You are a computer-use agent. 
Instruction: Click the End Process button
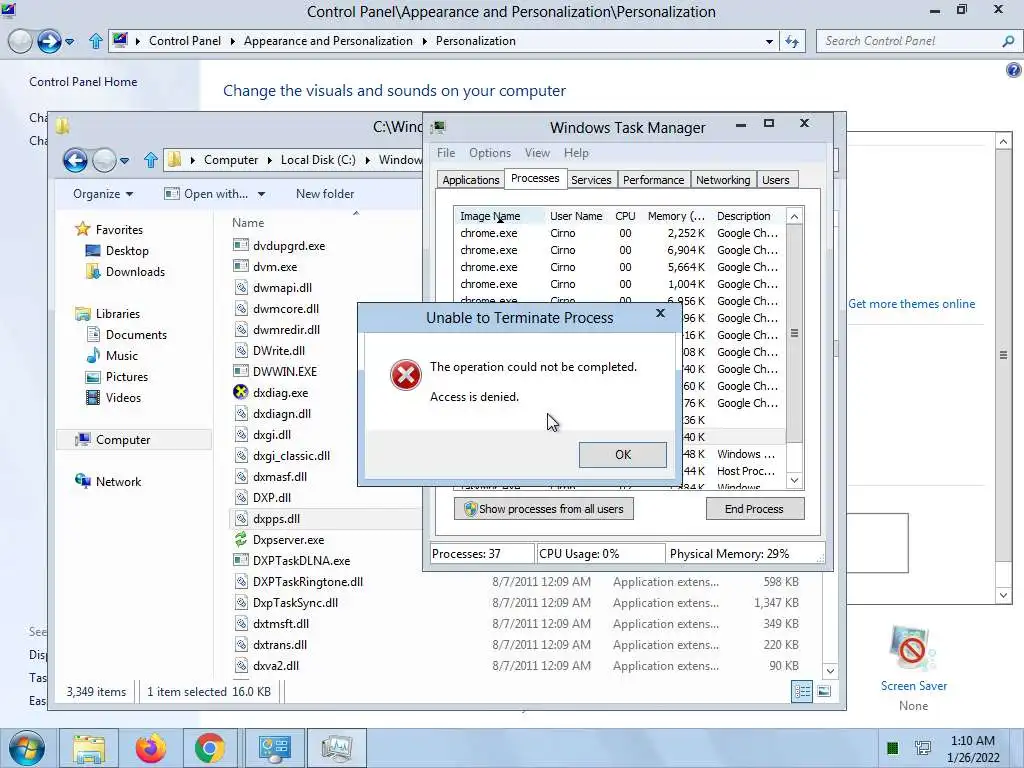tap(754, 509)
